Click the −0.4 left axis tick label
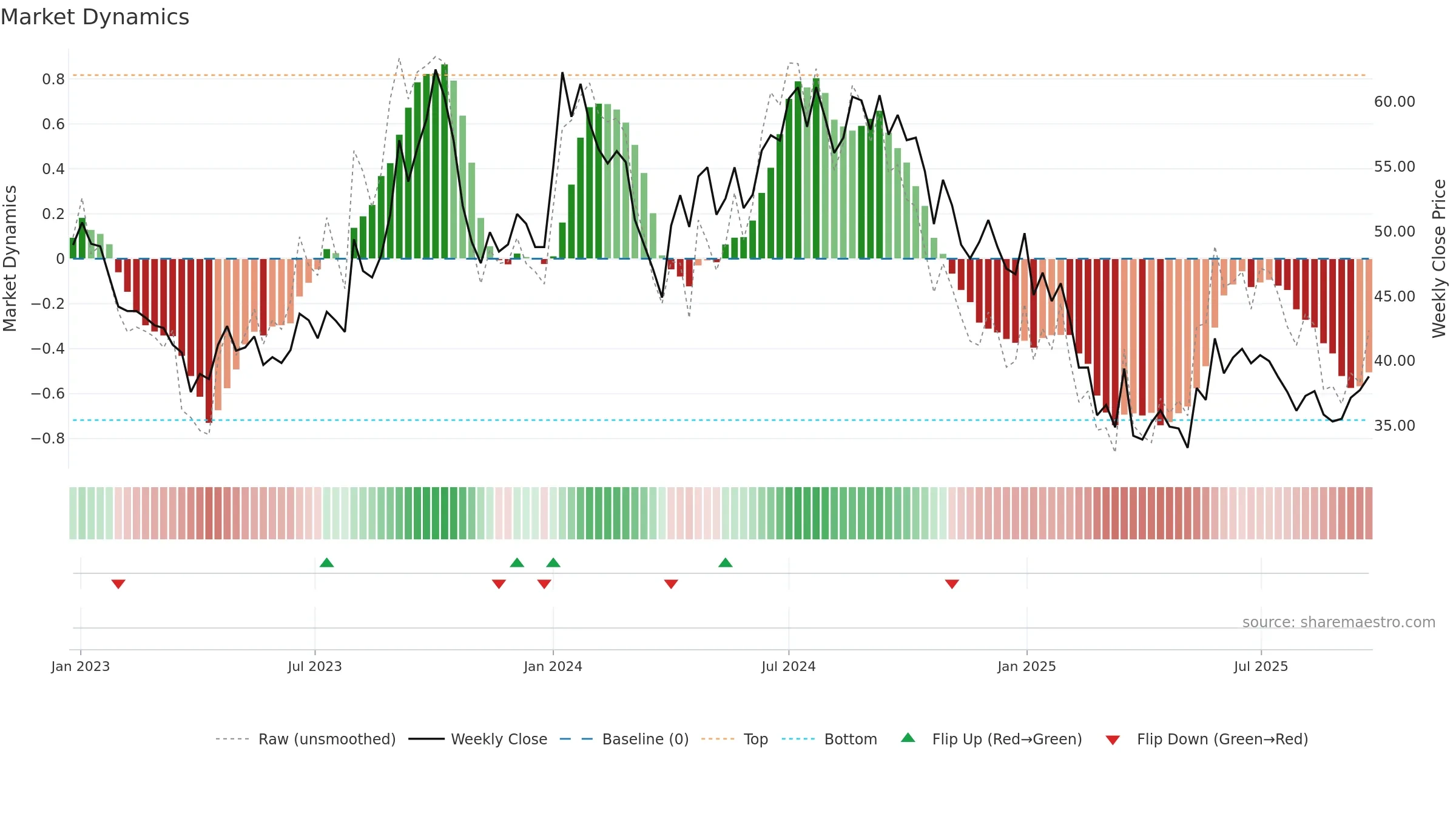The width and height of the screenshot is (1456, 819). (48, 349)
